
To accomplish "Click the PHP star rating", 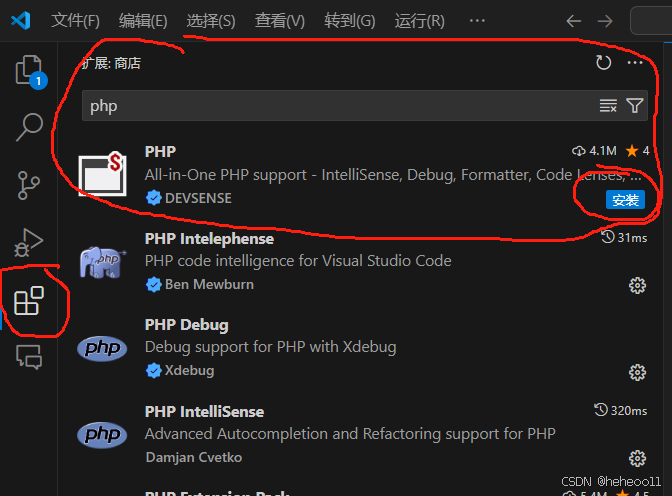I will [637, 151].
